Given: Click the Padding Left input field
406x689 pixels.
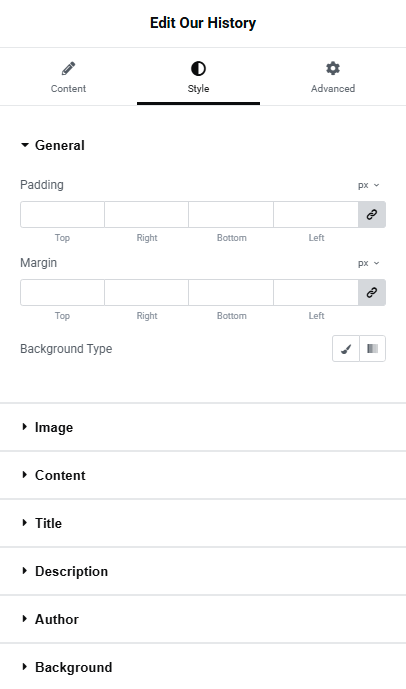Looking at the screenshot, I should [x=316, y=214].
